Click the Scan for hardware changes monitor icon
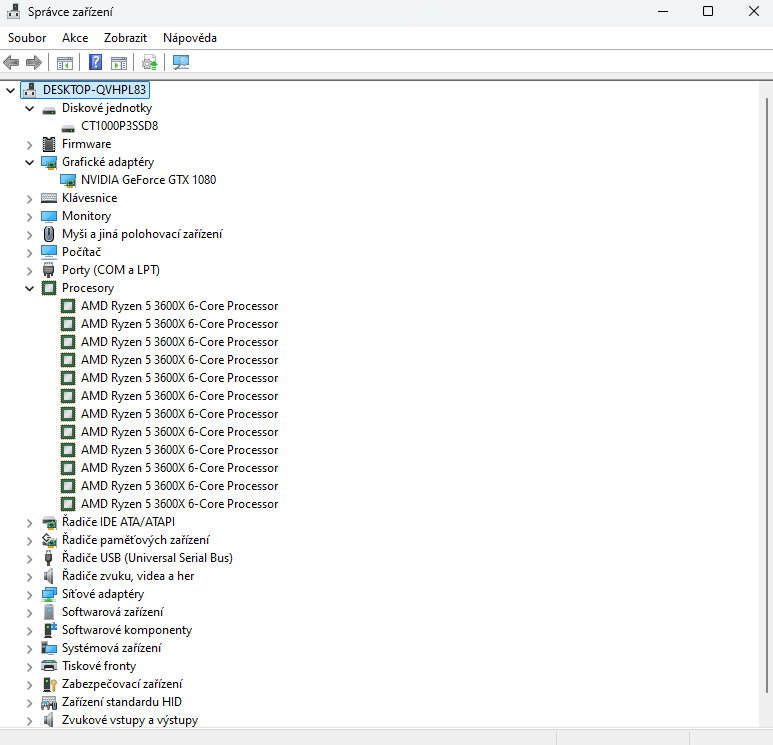Image resolution: width=773 pixels, height=745 pixels. coord(181,62)
